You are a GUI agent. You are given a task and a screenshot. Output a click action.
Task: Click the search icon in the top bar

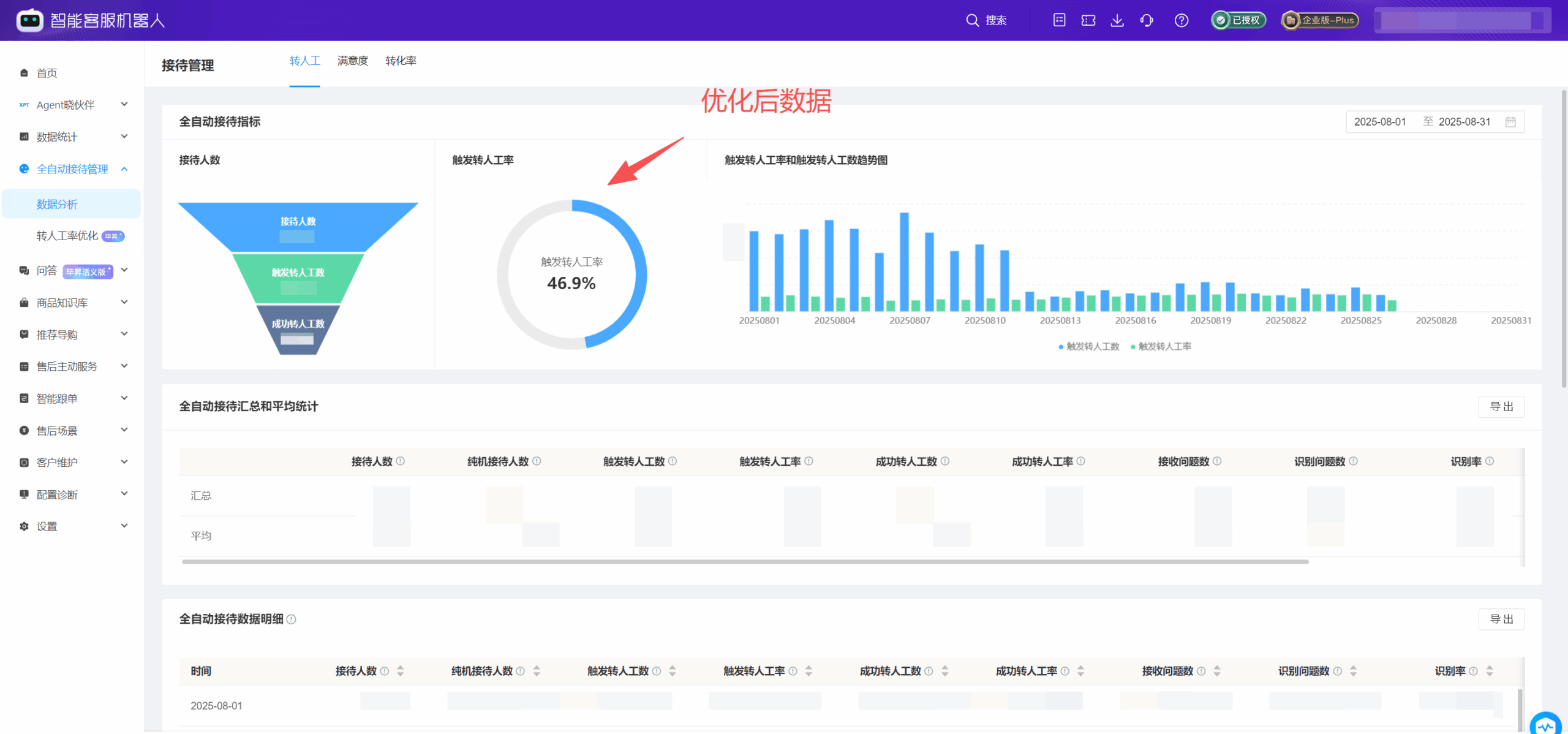[973, 20]
